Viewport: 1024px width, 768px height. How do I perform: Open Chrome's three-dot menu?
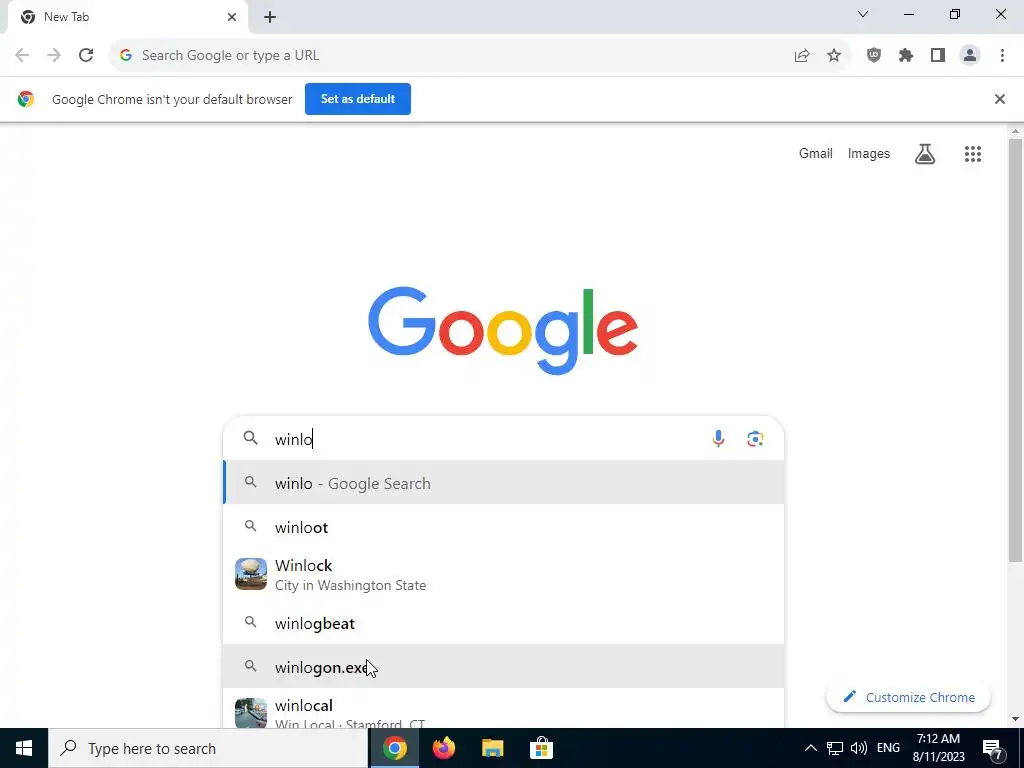1002,56
